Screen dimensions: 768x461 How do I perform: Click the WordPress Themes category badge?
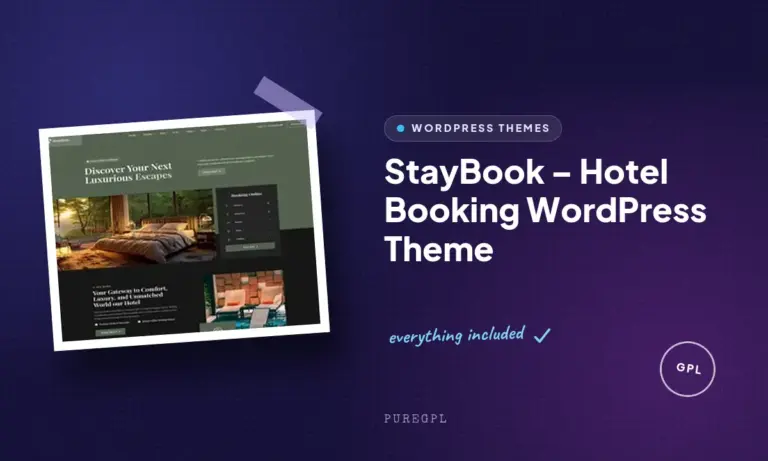click(x=473, y=128)
